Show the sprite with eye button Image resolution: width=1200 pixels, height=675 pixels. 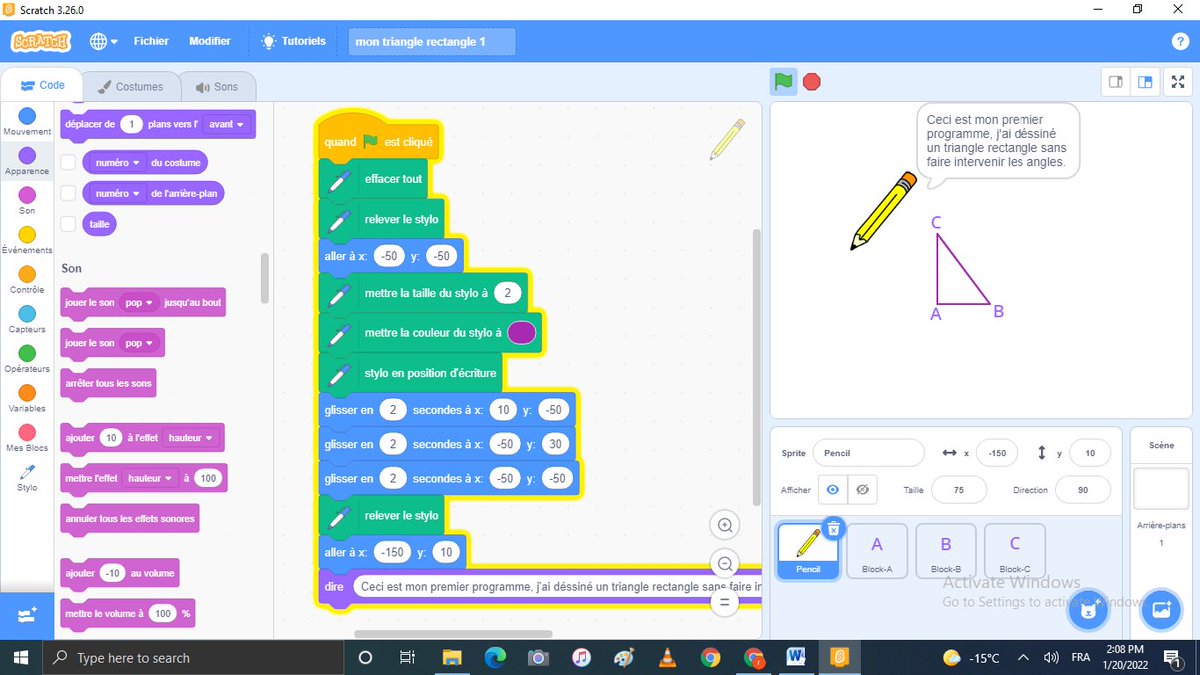[x=832, y=490]
